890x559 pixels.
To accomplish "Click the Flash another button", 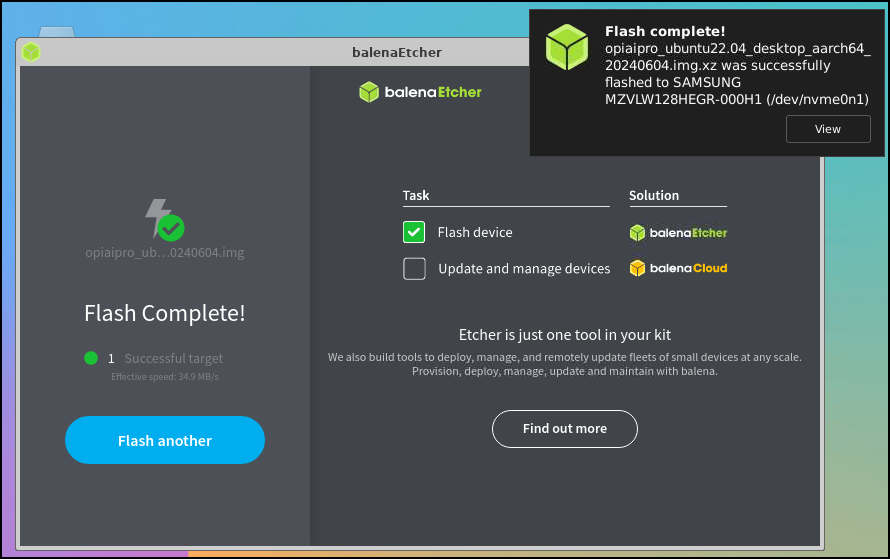I will (x=165, y=440).
